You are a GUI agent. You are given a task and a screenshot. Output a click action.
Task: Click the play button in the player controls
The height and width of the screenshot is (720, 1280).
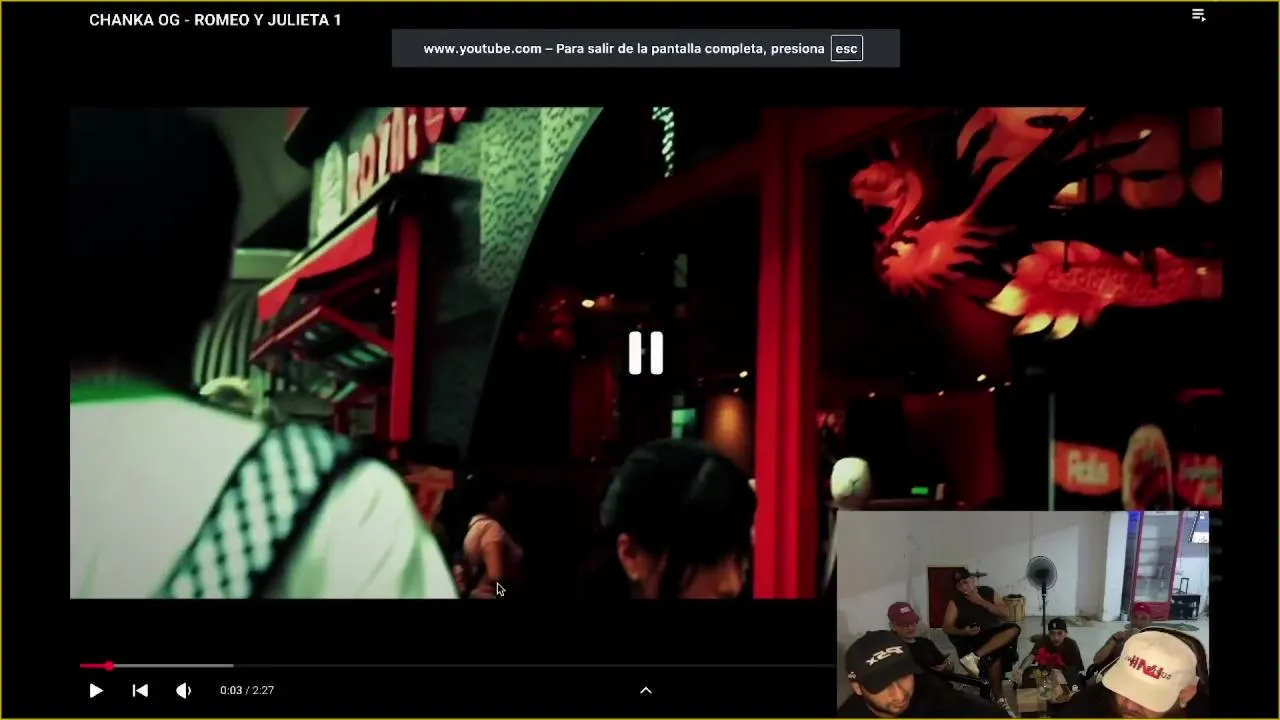tap(96, 690)
